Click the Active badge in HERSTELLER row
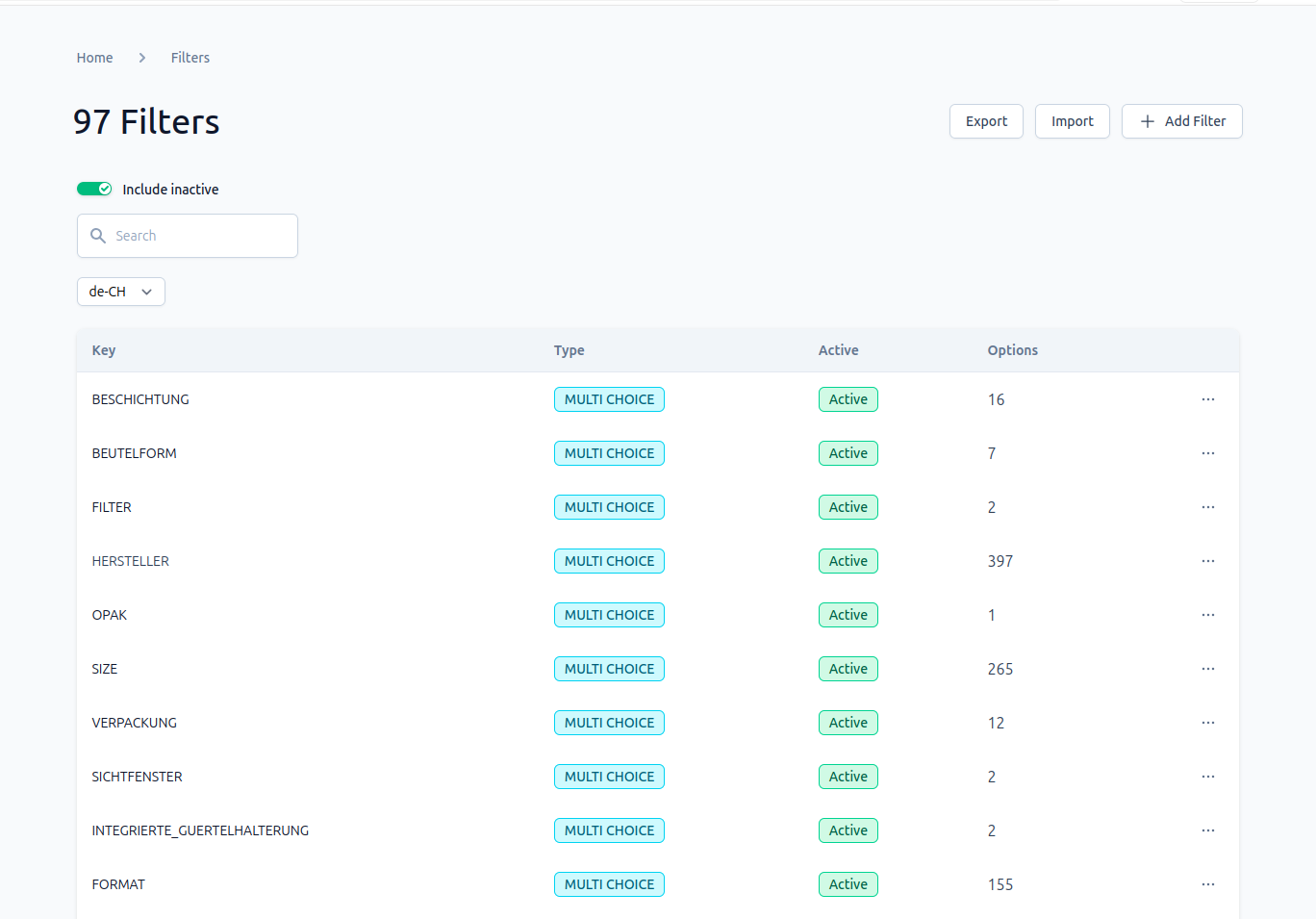The image size is (1316, 919). (848, 561)
